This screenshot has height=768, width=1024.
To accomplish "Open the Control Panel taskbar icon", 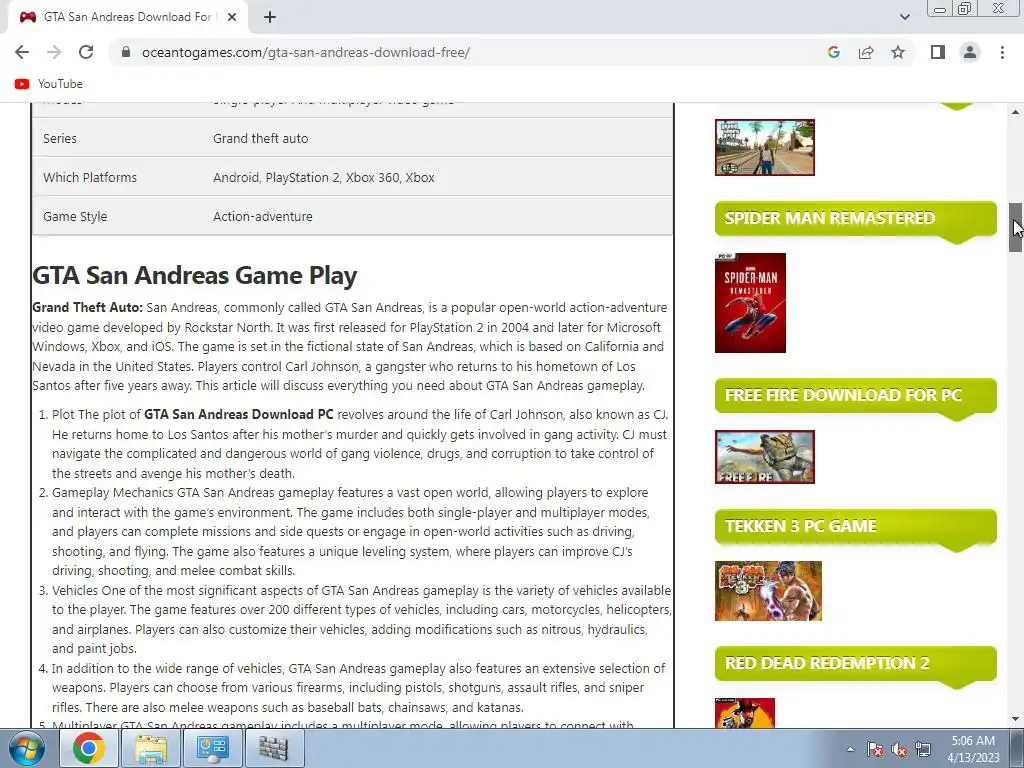I will 212,748.
